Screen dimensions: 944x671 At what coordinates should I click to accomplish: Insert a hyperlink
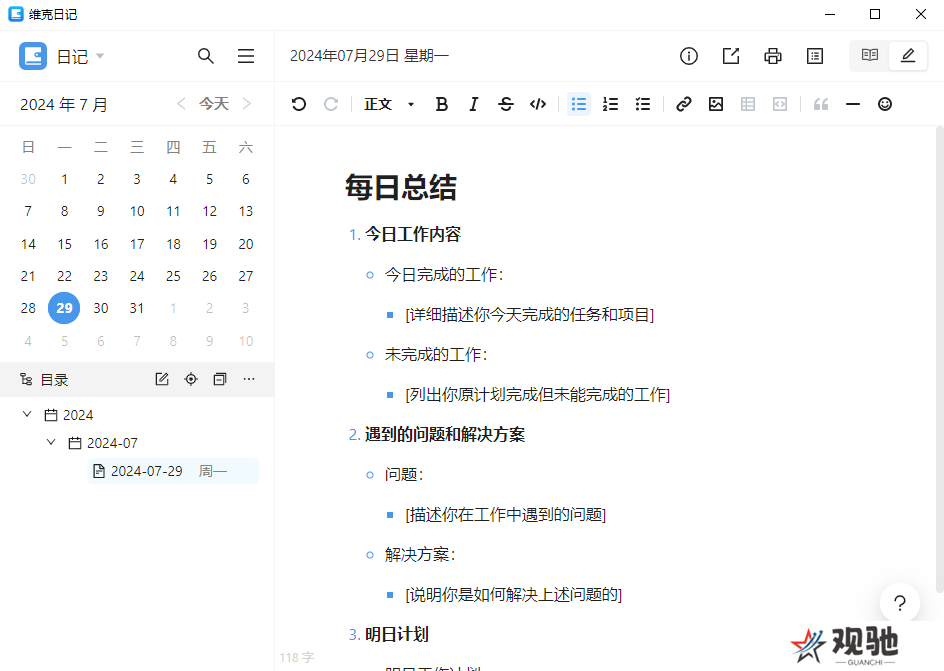click(683, 104)
